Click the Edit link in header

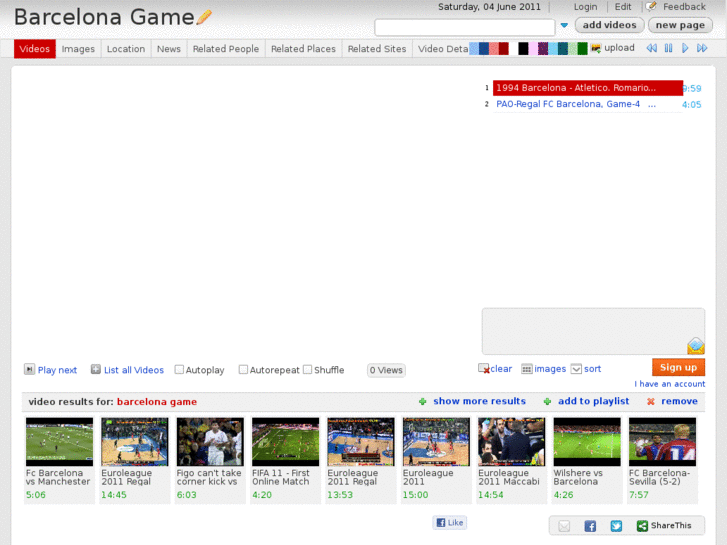pos(623,7)
